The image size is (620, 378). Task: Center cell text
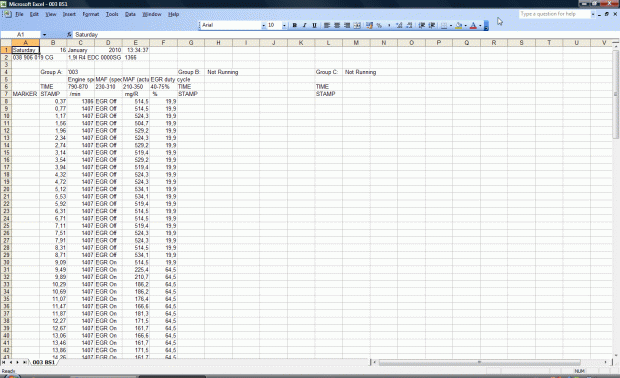(337, 25)
